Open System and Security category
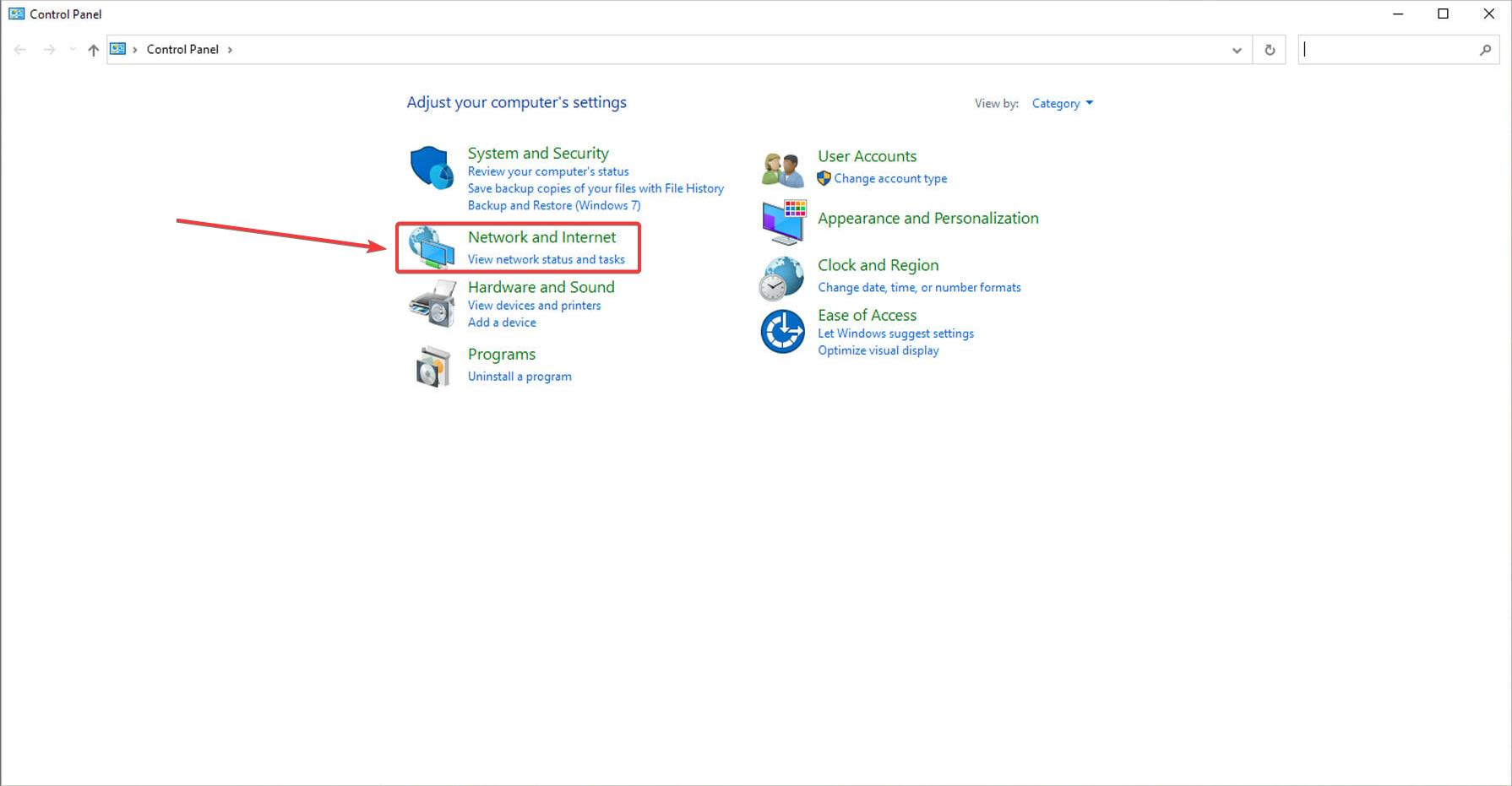The width and height of the screenshot is (1512, 786). [538, 153]
